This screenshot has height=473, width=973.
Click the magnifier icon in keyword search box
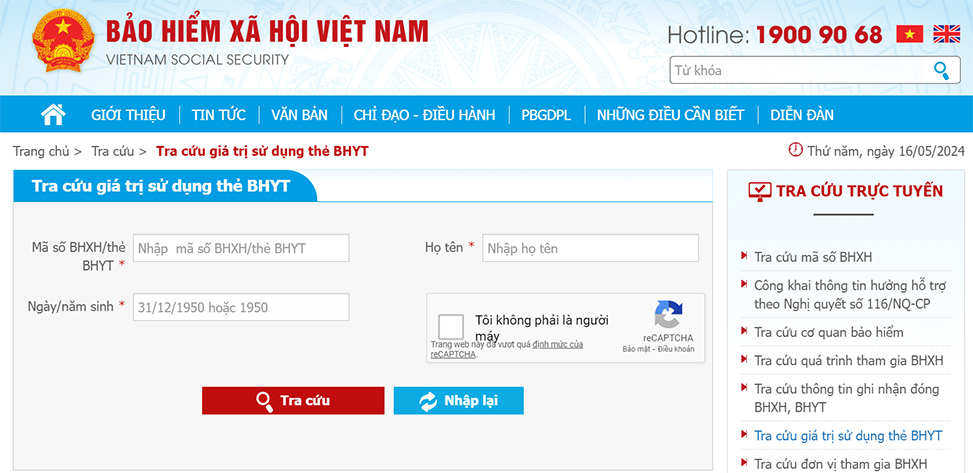942,70
